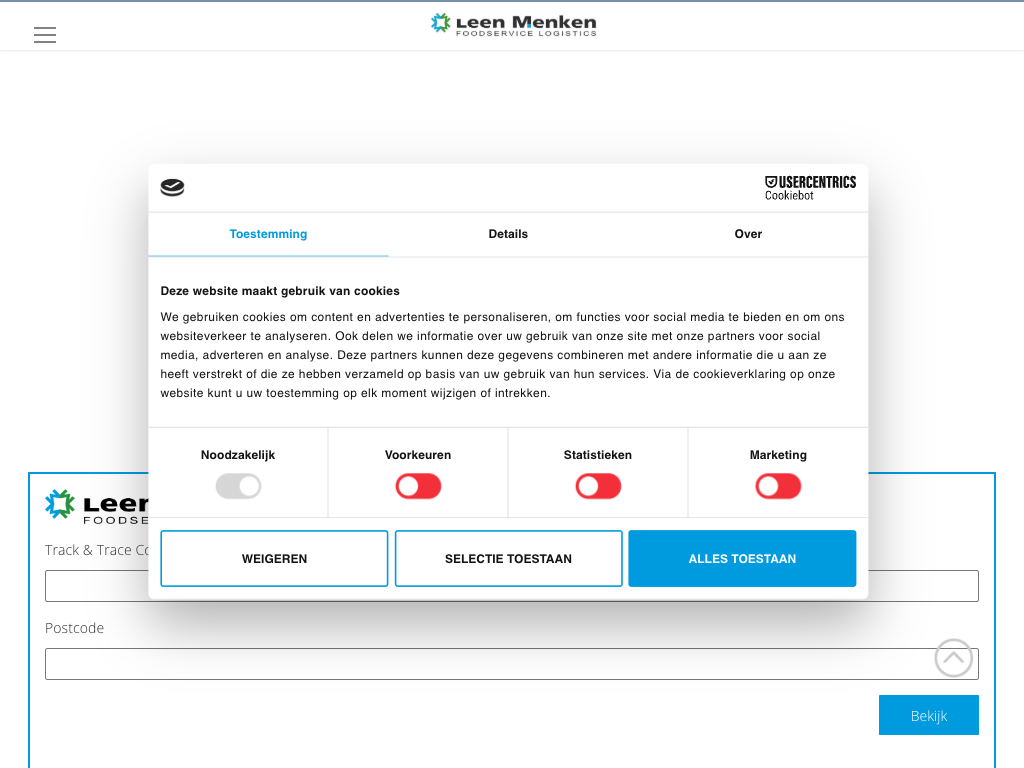This screenshot has height=768, width=1024.
Task: Enable the Voorkeuren cookie toggle
Action: pos(418,487)
